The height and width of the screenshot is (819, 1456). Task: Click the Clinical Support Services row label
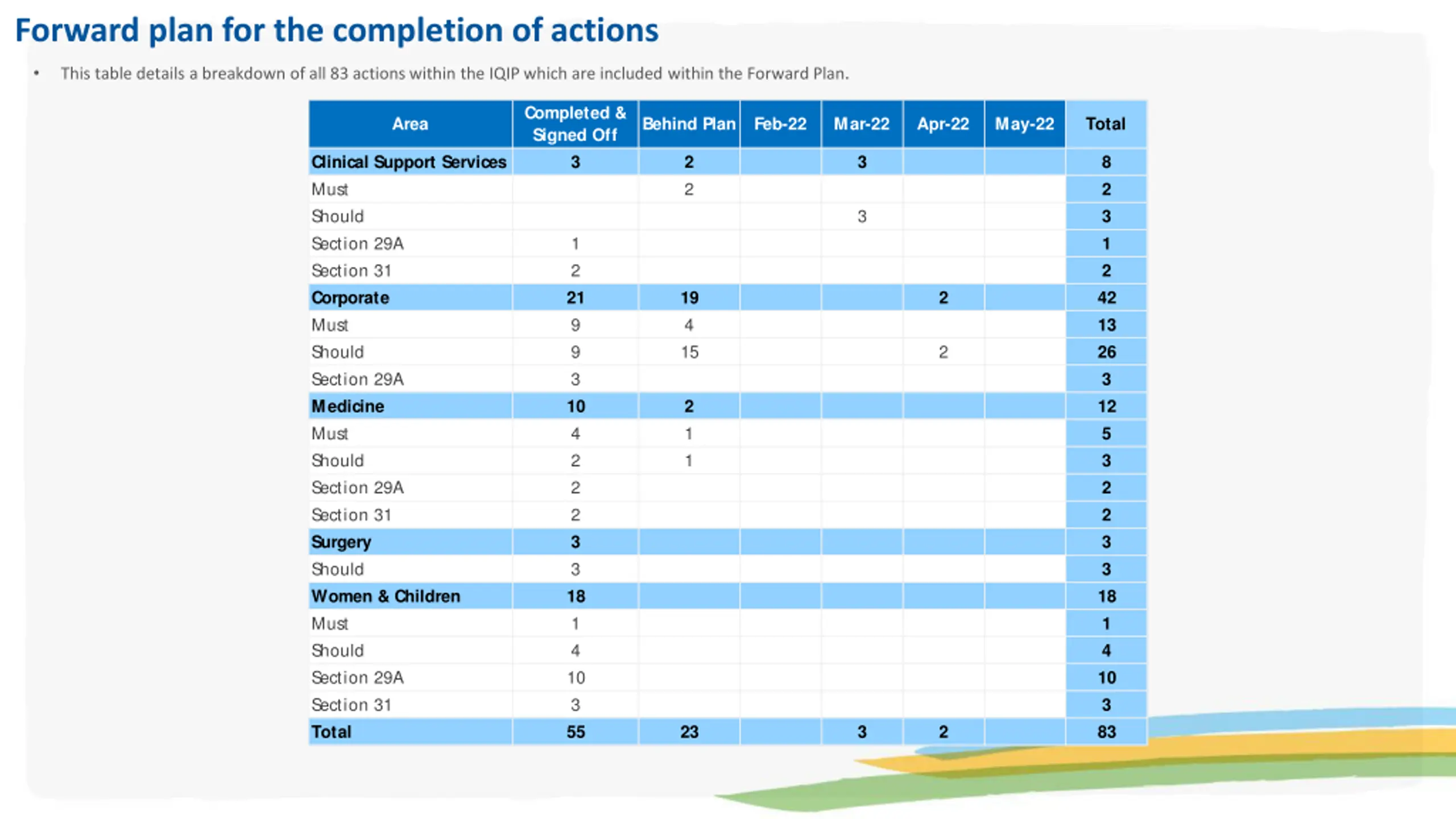[x=409, y=162]
